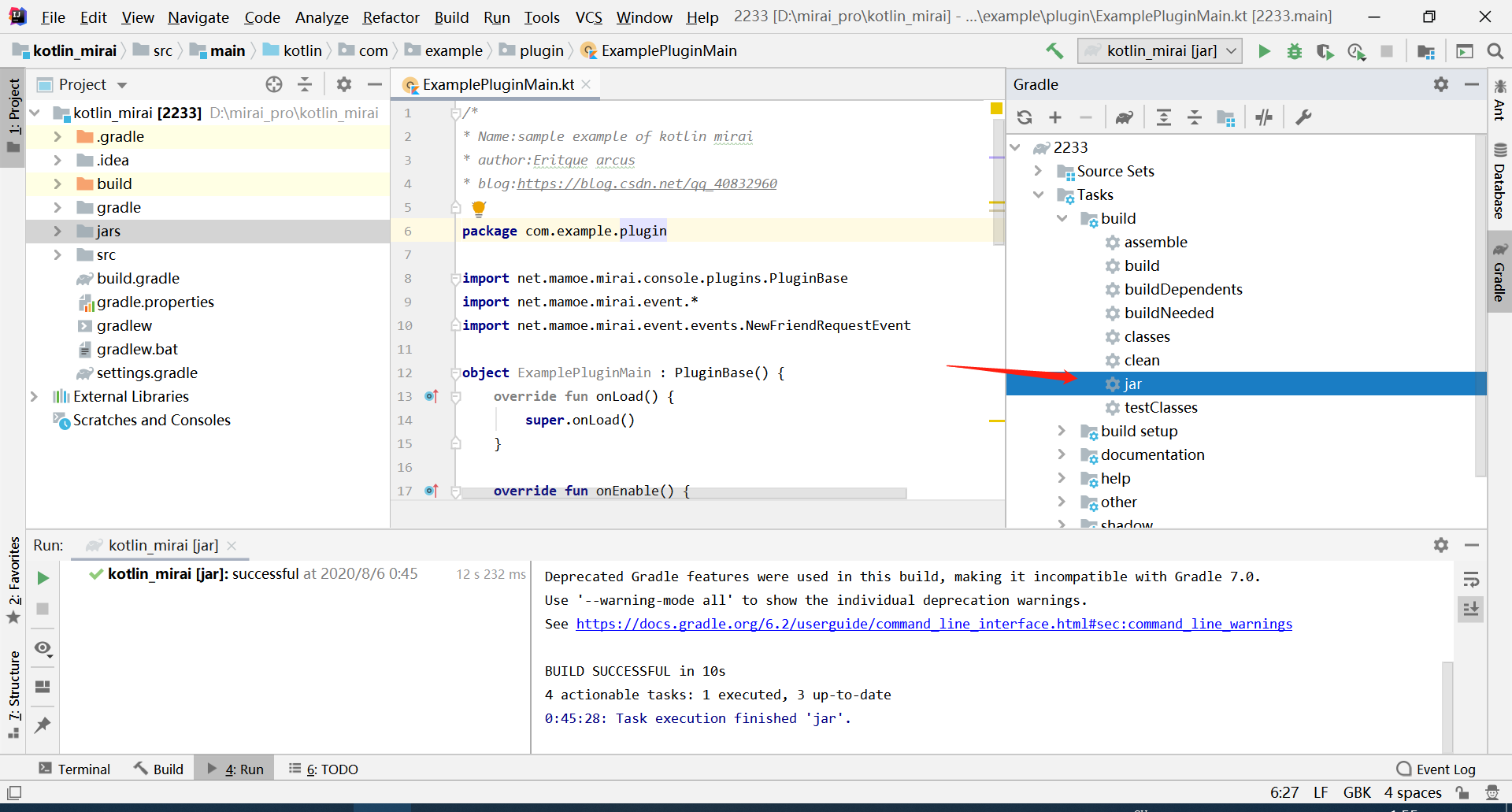Toggle the Database side tool window
The height and width of the screenshot is (812, 1512).
(x=1499, y=180)
